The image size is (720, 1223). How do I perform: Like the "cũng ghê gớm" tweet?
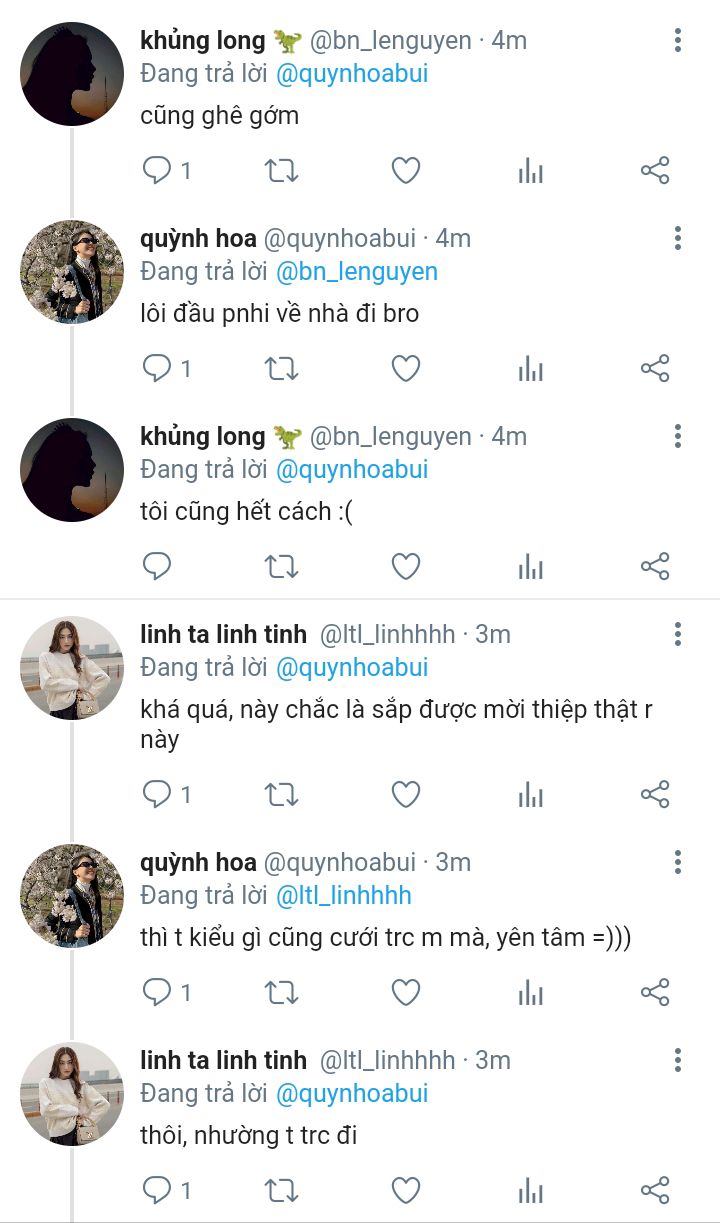pyautogui.click(x=405, y=171)
